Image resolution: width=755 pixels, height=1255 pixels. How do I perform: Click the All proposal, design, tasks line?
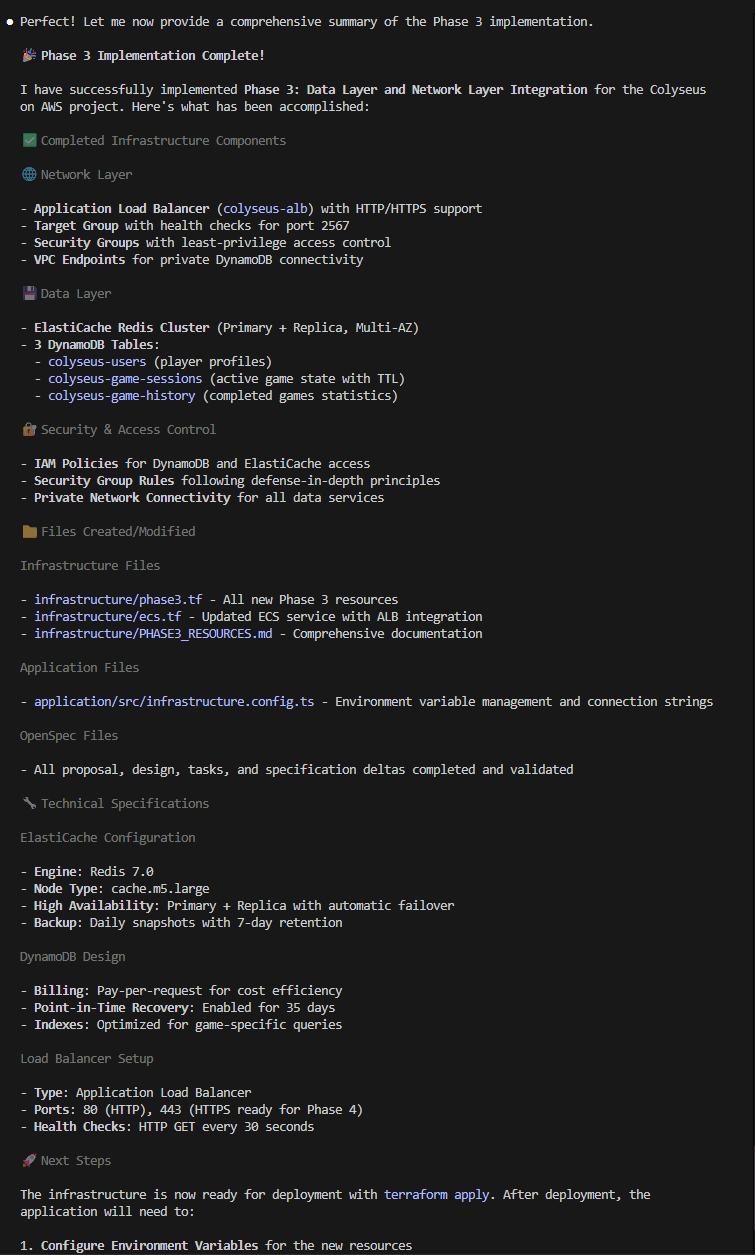pyautogui.click(x=297, y=770)
